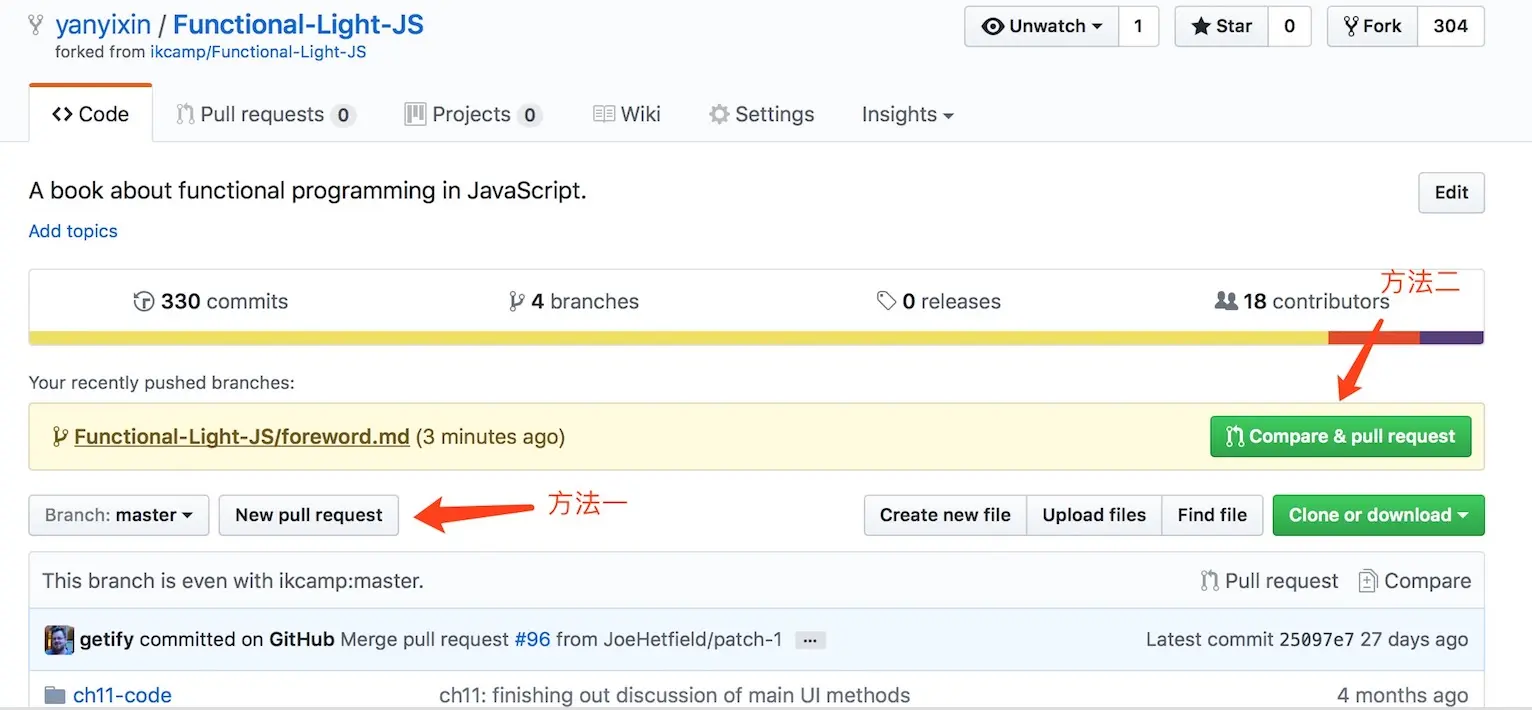The height and width of the screenshot is (710, 1532).
Task: Edit the repository description
Action: tap(1451, 193)
